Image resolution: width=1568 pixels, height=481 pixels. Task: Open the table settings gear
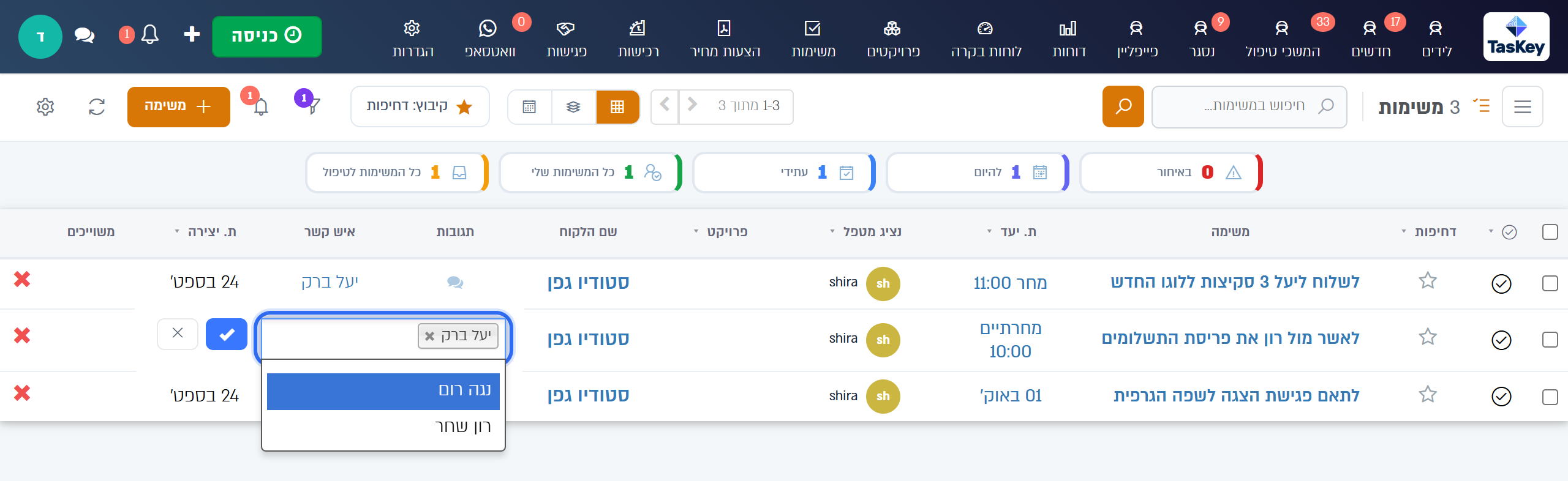pyautogui.click(x=45, y=107)
